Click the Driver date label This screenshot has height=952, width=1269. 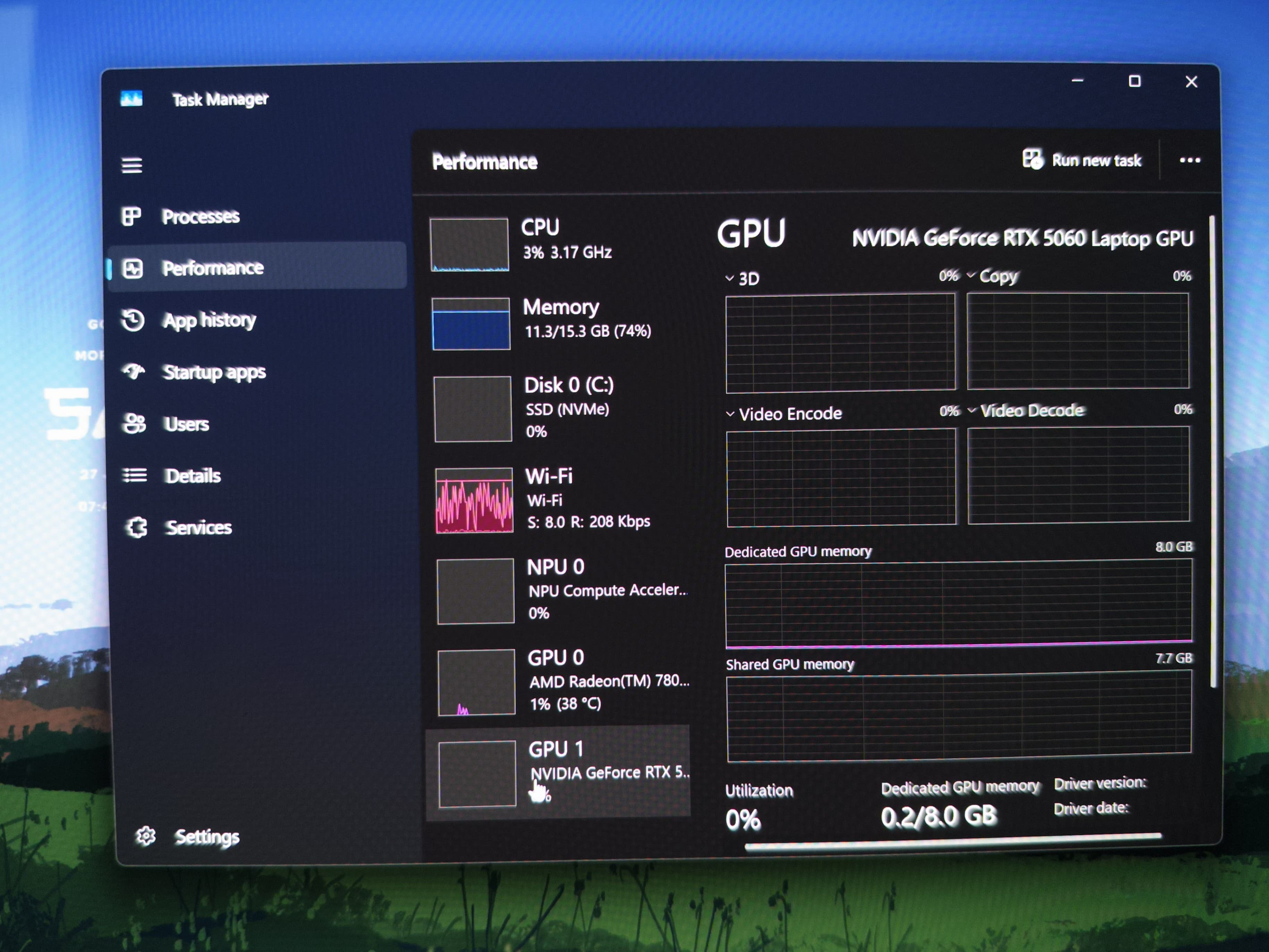click(x=1091, y=809)
